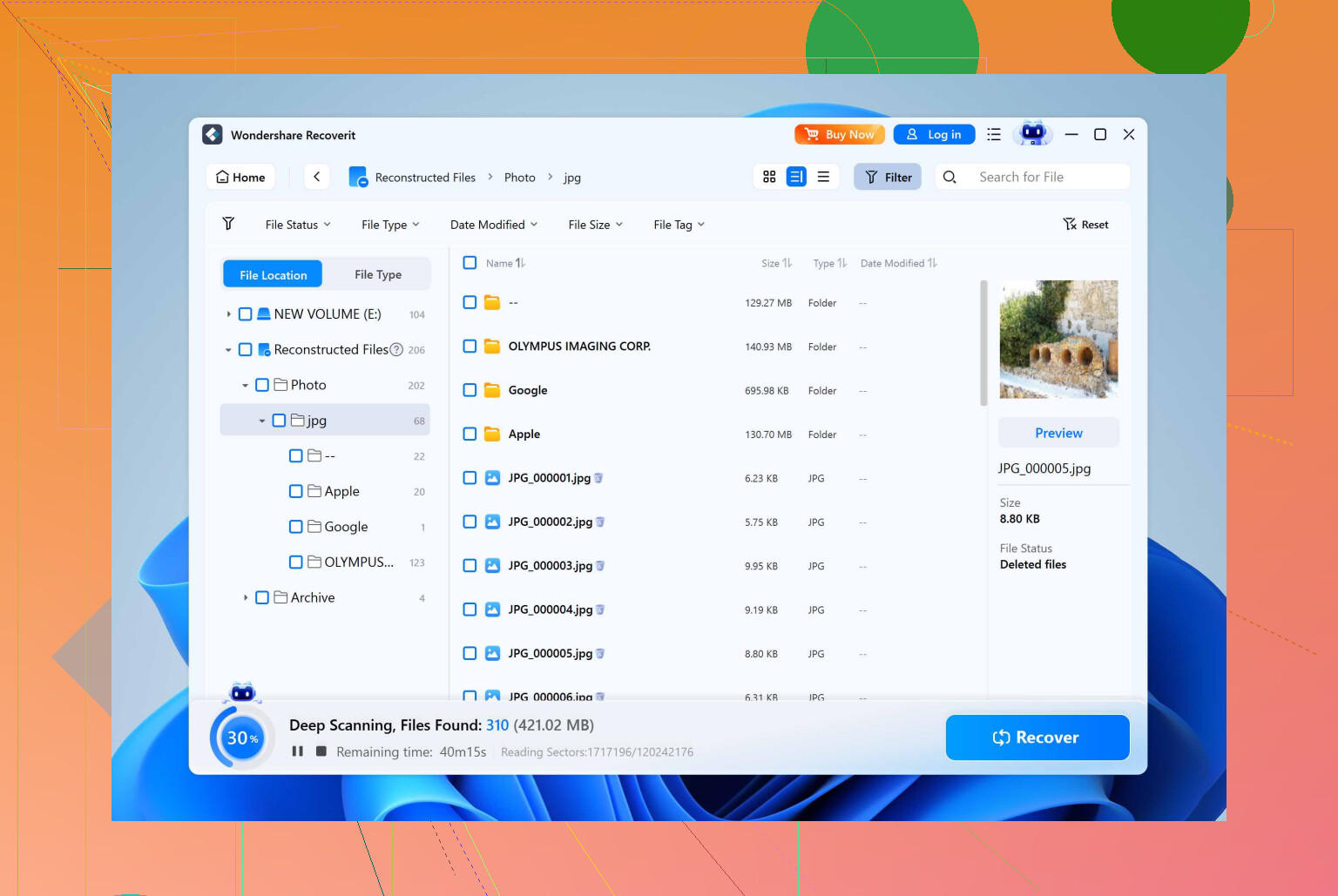Screen dimensions: 1338x896
Task: Stop the deep scan
Action: coord(321,751)
